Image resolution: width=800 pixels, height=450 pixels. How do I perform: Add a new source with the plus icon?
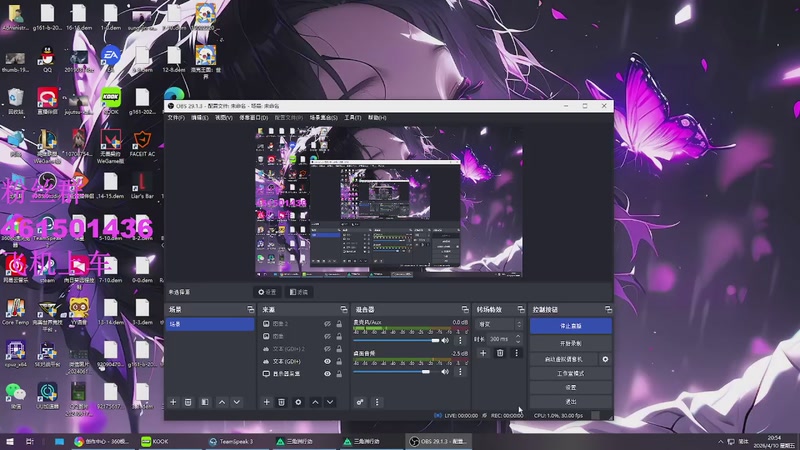click(266, 402)
